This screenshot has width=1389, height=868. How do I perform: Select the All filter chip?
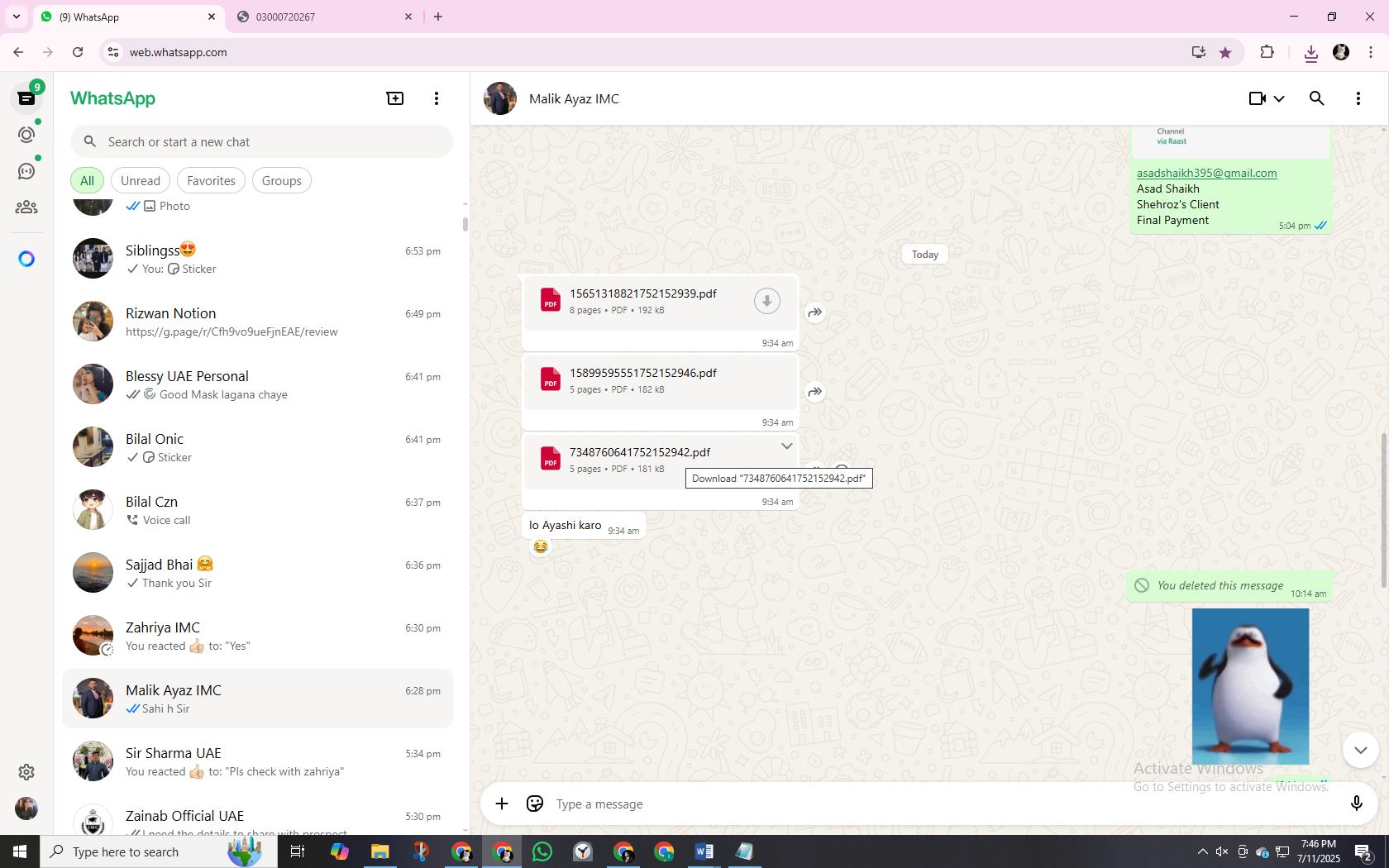click(x=87, y=181)
